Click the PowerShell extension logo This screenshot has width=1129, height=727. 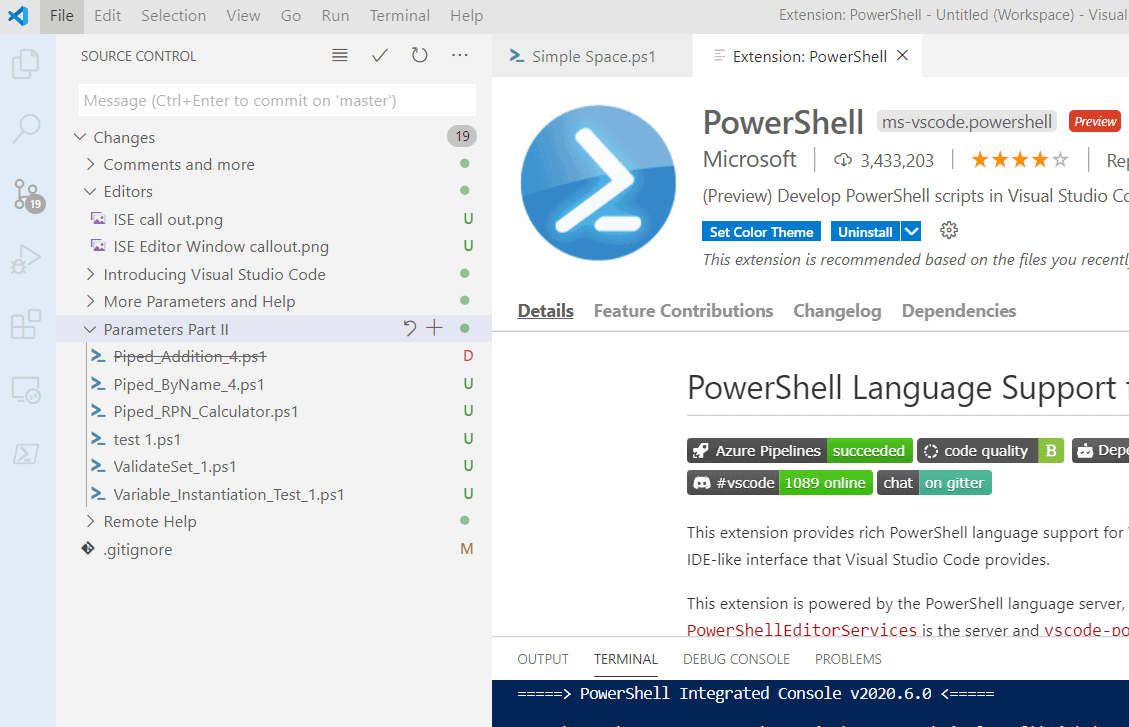coord(598,183)
